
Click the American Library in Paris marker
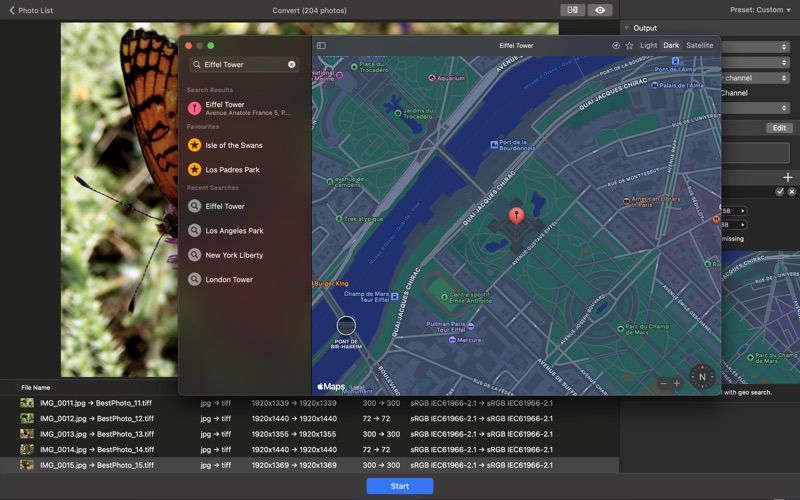[x=626, y=202]
